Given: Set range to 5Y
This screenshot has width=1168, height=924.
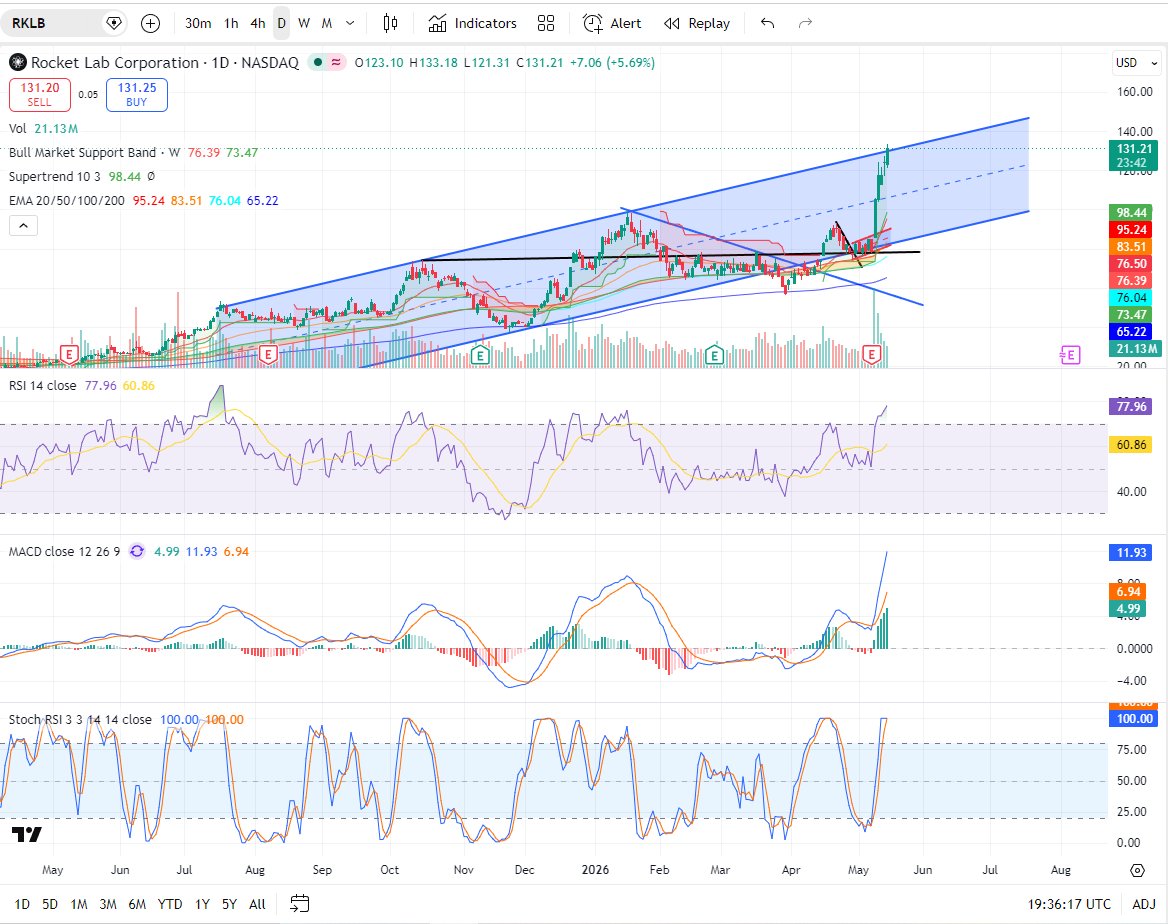Looking at the screenshot, I should point(229,904).
